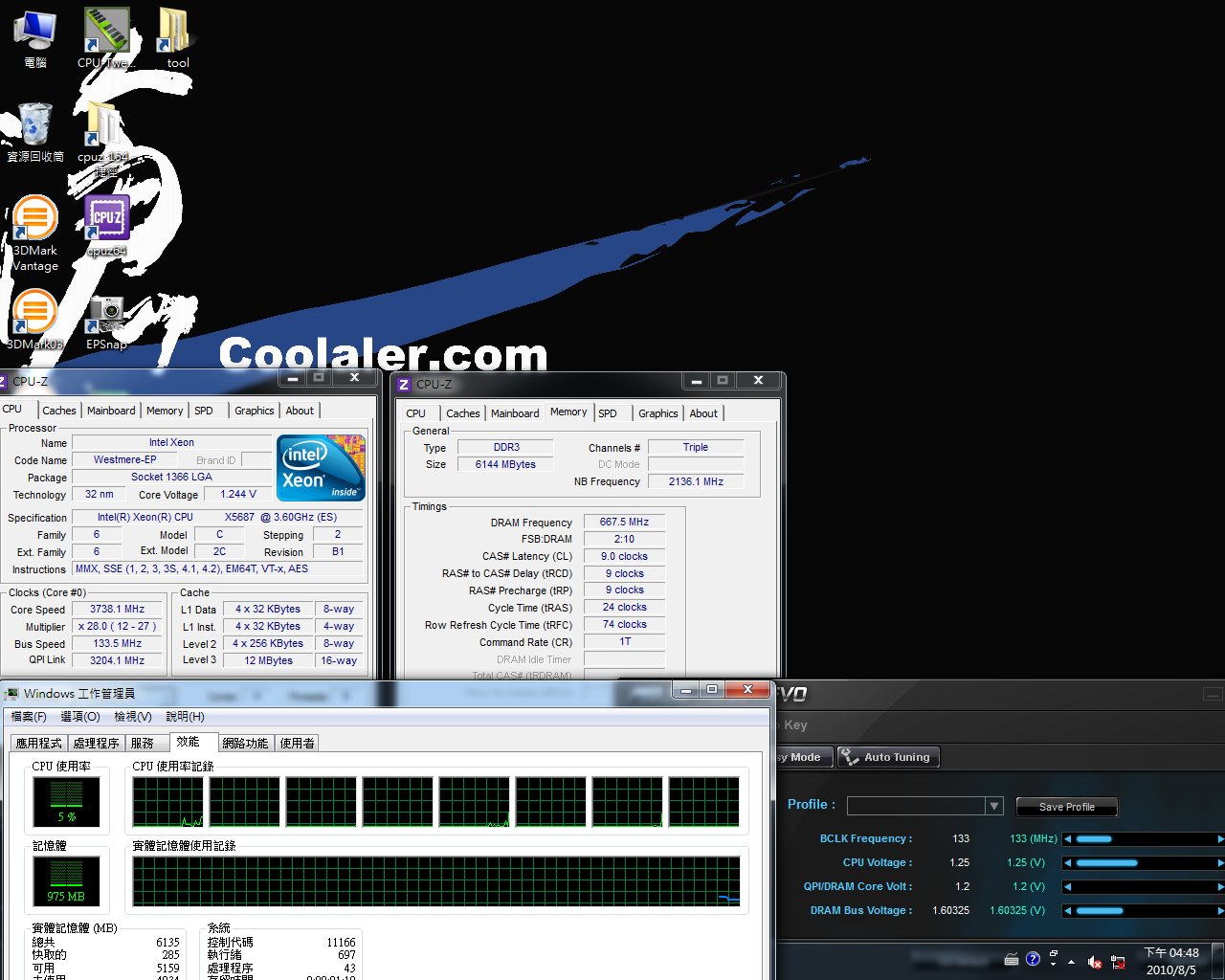Switch to the 網路功能 tab in Task Manager

pos(245,744)
